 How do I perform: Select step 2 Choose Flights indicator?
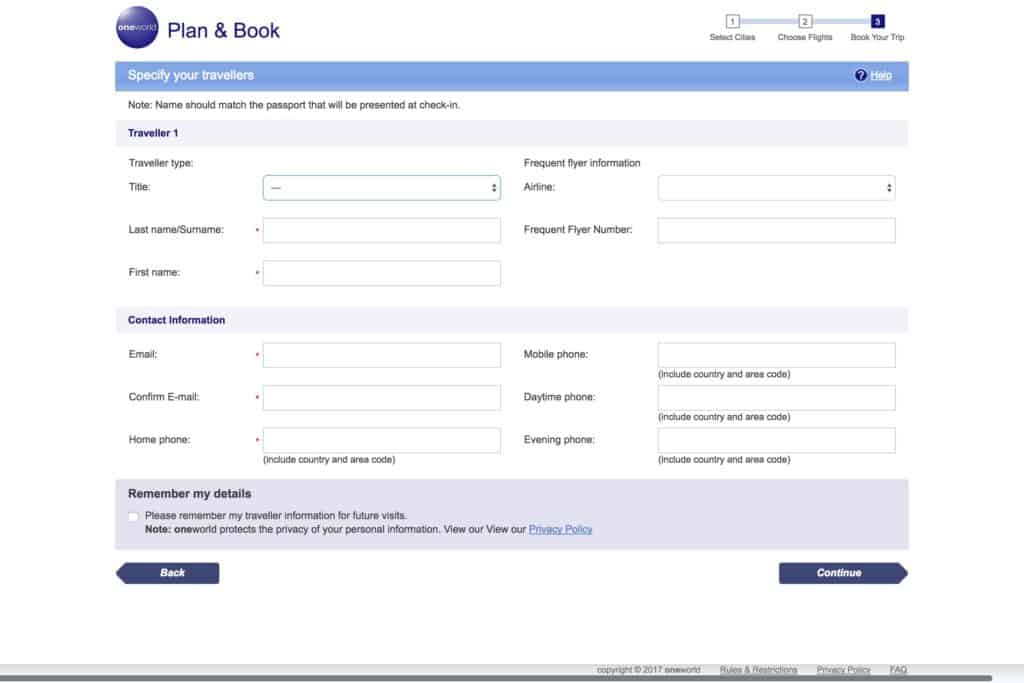coord(805,21)
